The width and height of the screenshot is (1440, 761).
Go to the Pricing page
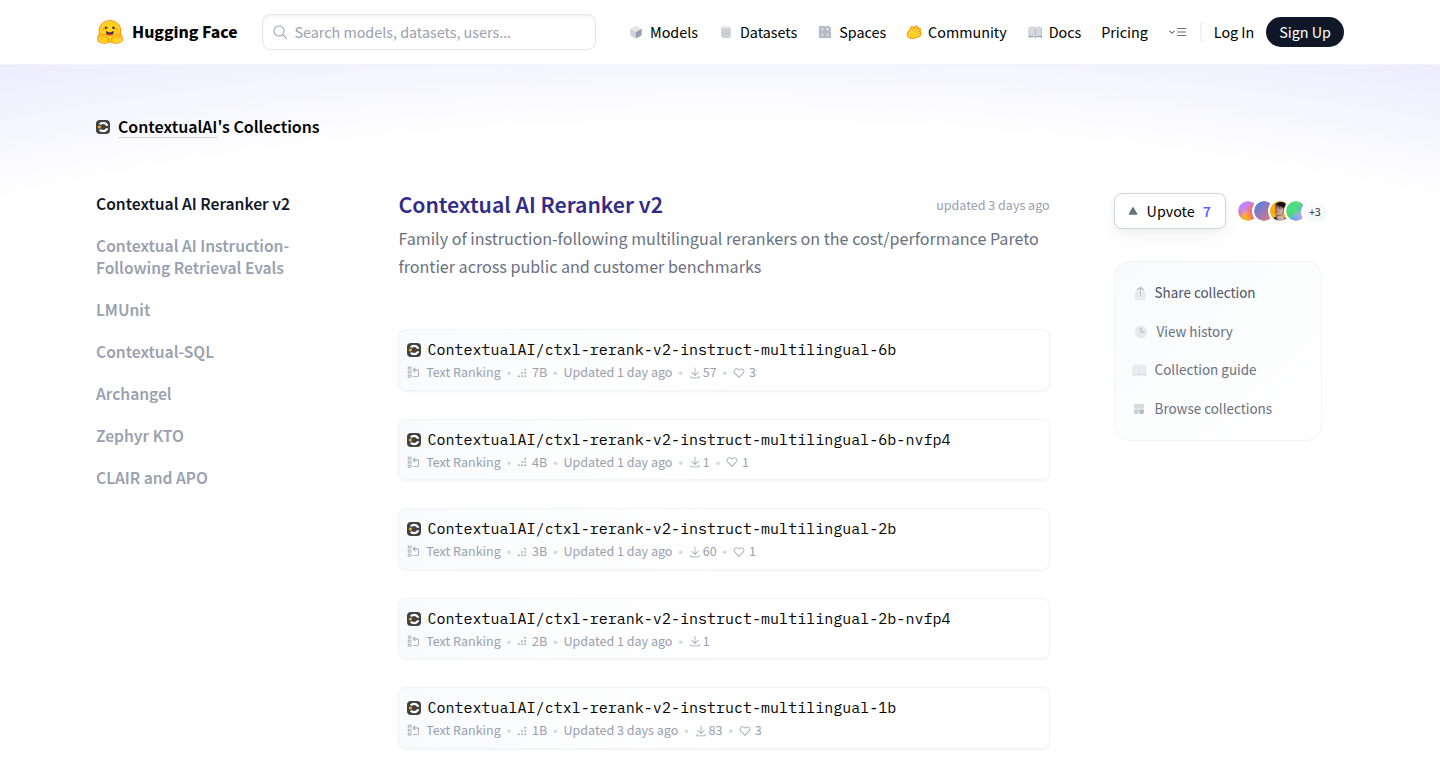click(1124, 32)
